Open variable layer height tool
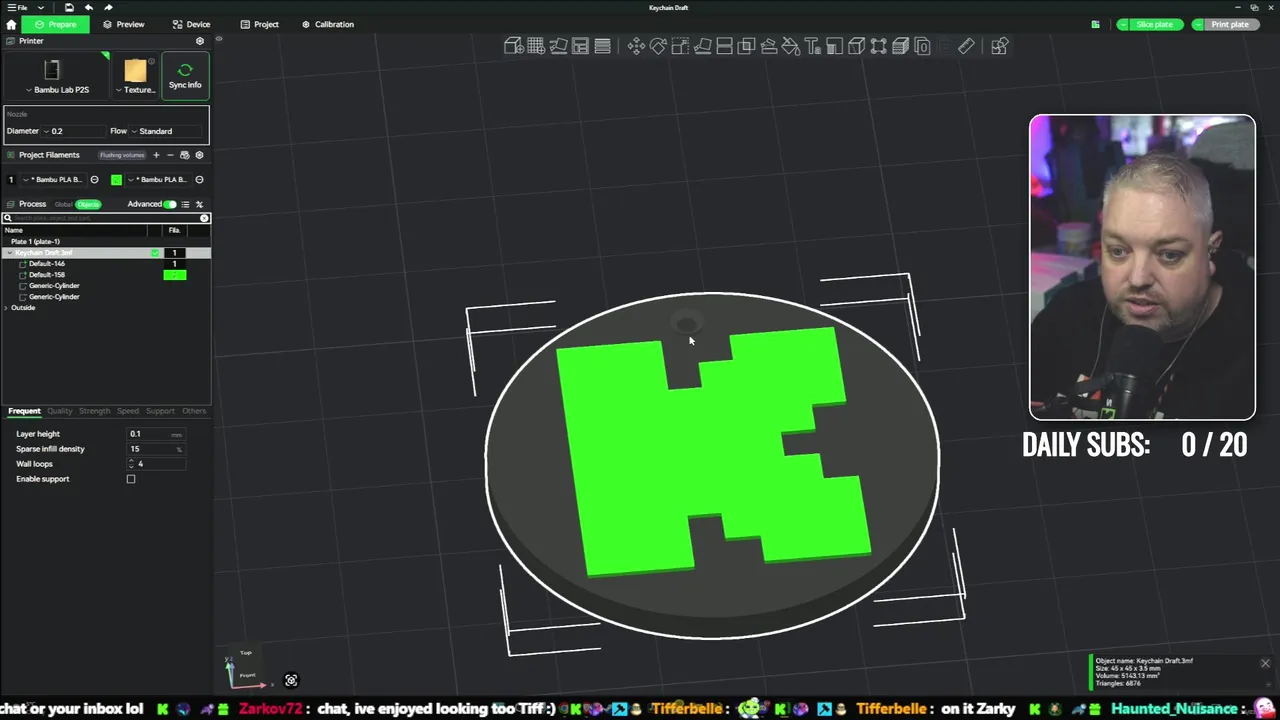The image size is (1280, 720). click(x=602, y=46)
